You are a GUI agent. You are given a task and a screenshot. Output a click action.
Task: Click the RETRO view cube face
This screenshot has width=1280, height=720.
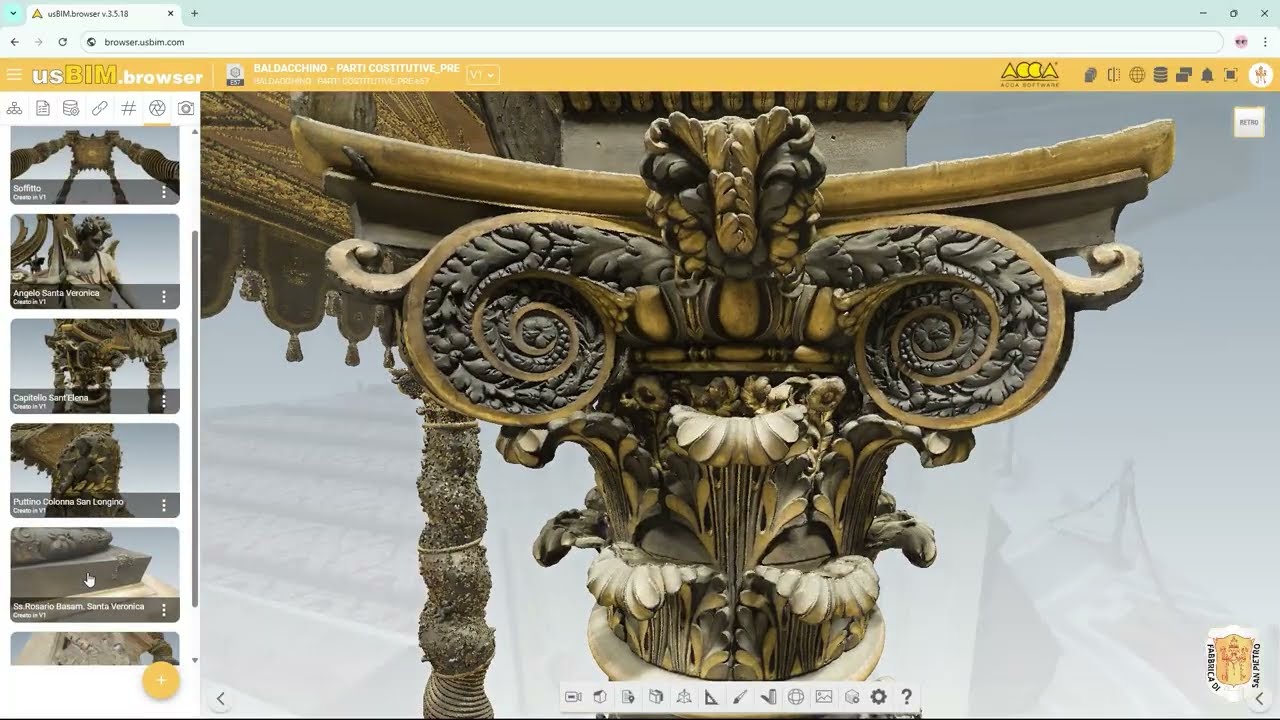pos(1249,122)
